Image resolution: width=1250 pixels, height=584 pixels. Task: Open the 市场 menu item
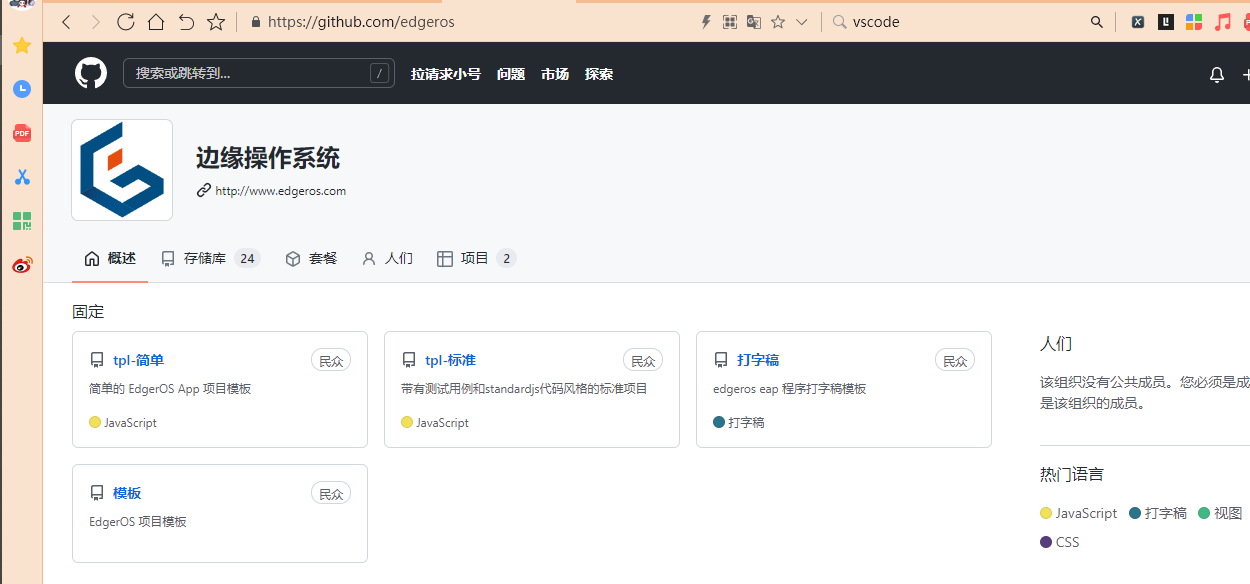555,73
